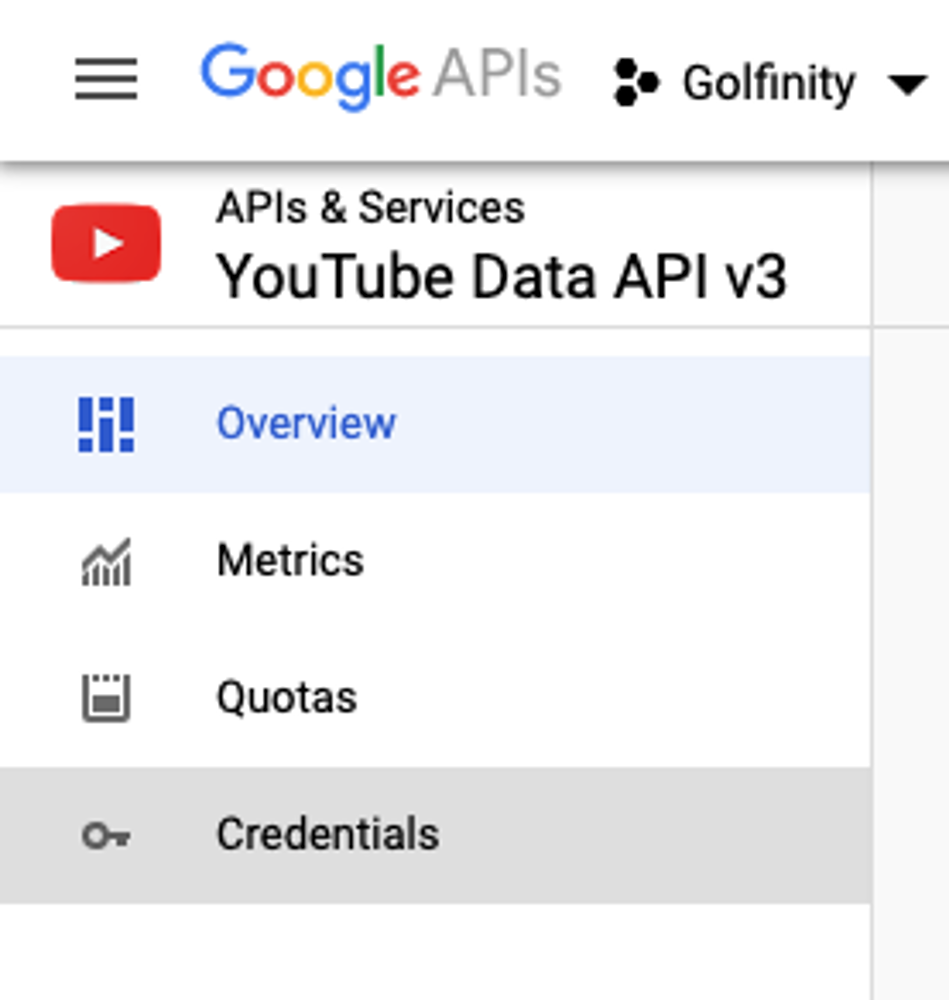The width and height of the screenshot is (949, 1000).
Task: Click the APIs & Services label
Action: point(371,208)
